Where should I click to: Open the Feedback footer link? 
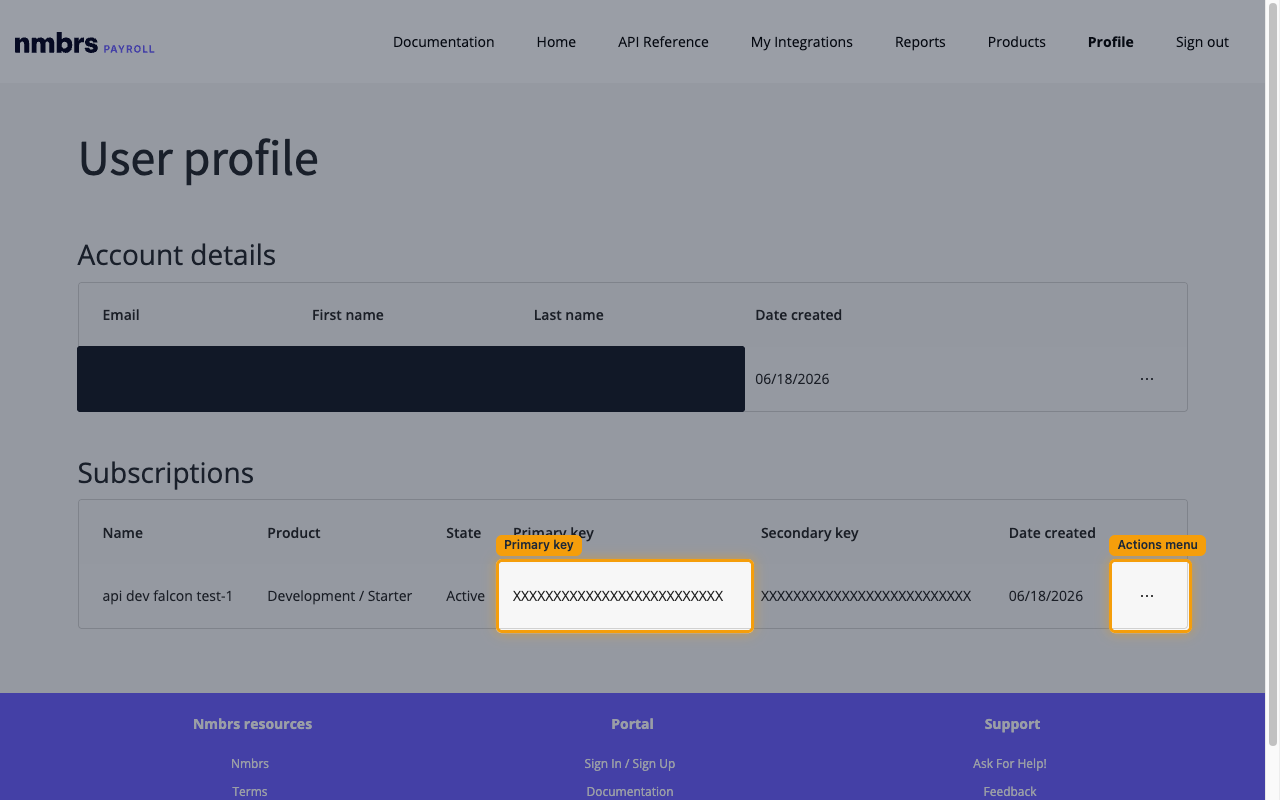pos(1010,791)
